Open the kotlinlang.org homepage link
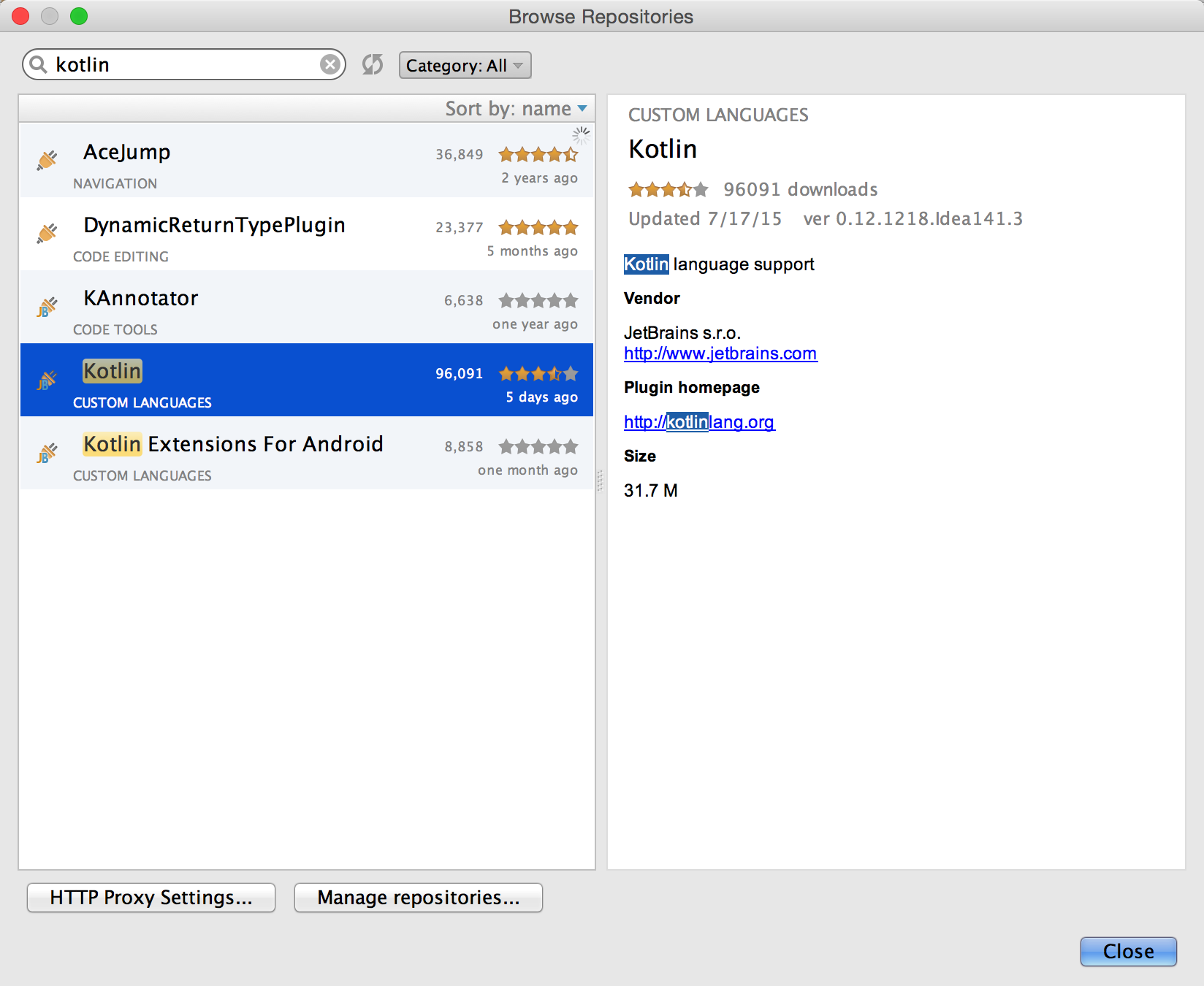The width and height of the screenshot is (1204, 986). 699,422
